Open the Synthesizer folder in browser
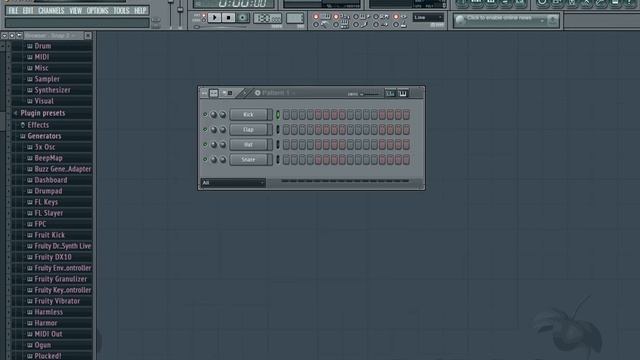The width and height of the screenshot is (640, 360). pos(52,90)
